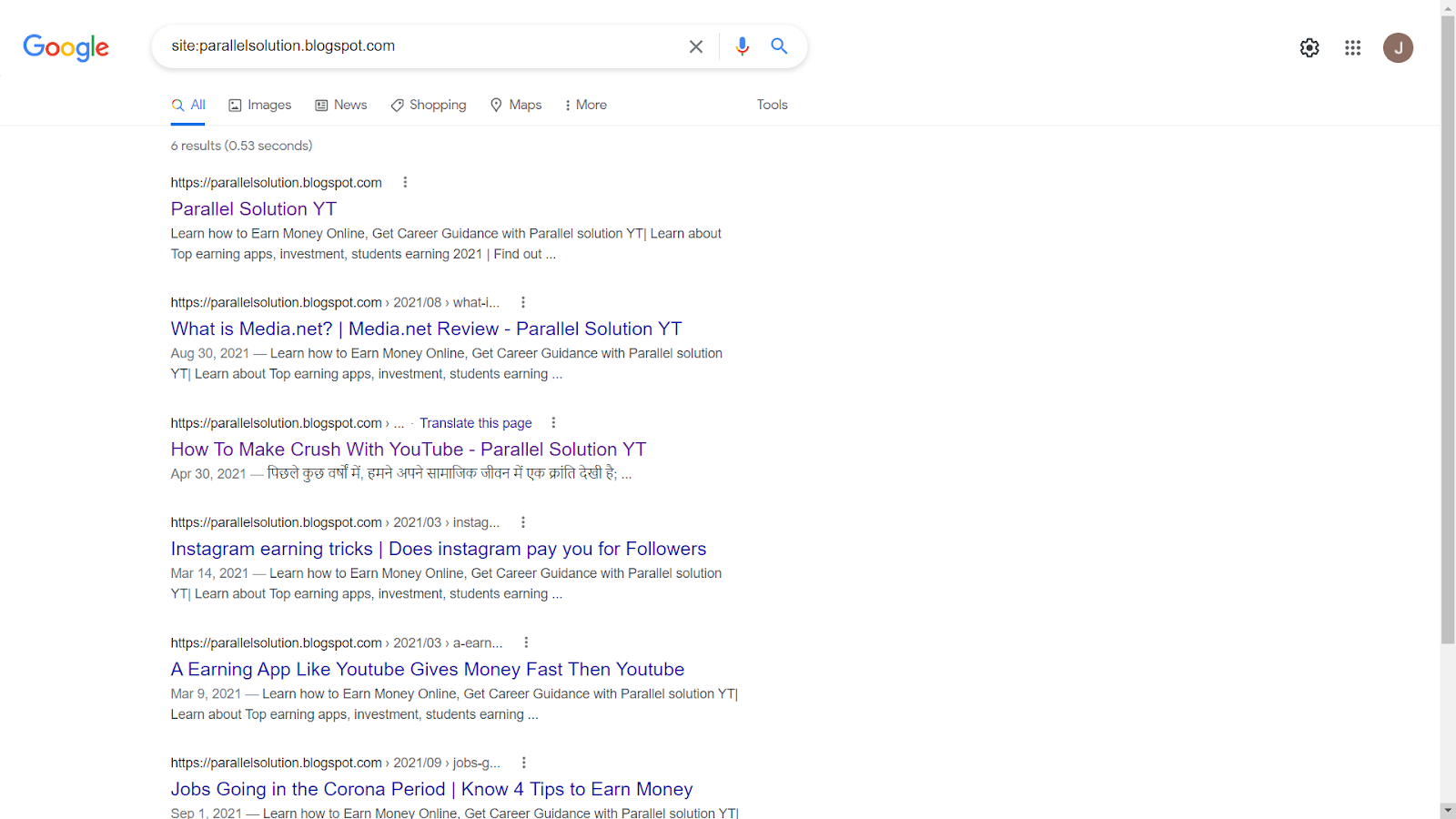Viewport: 1456px width, 819px height.
Task: Start voice search with the microphone icon
Action: coord(743,46)
